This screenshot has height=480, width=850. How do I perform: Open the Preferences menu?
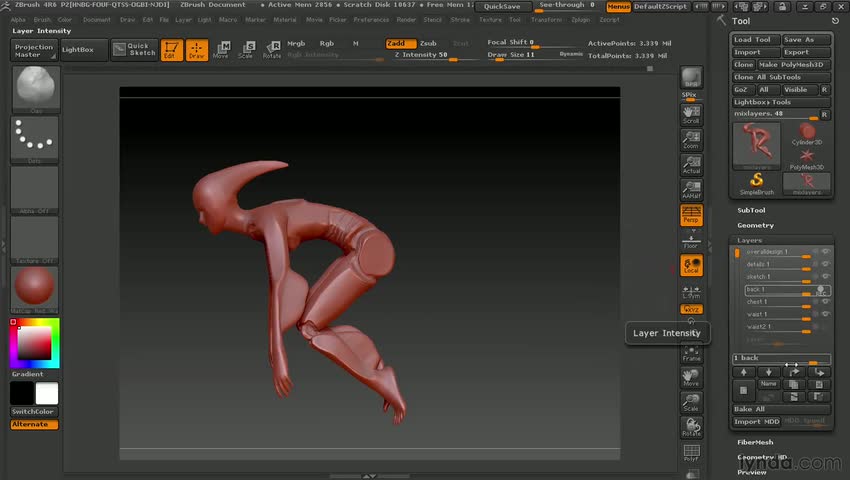[x=371, y=19]
